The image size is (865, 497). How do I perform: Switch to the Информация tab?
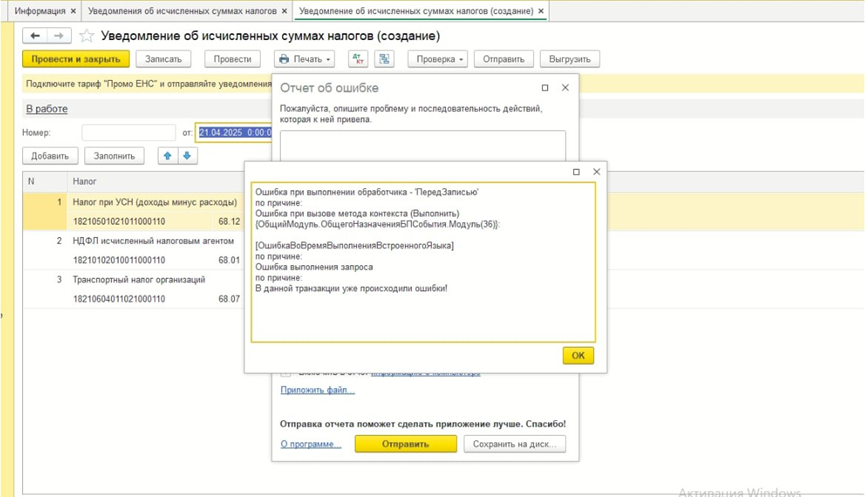click(x=40, y=11)
